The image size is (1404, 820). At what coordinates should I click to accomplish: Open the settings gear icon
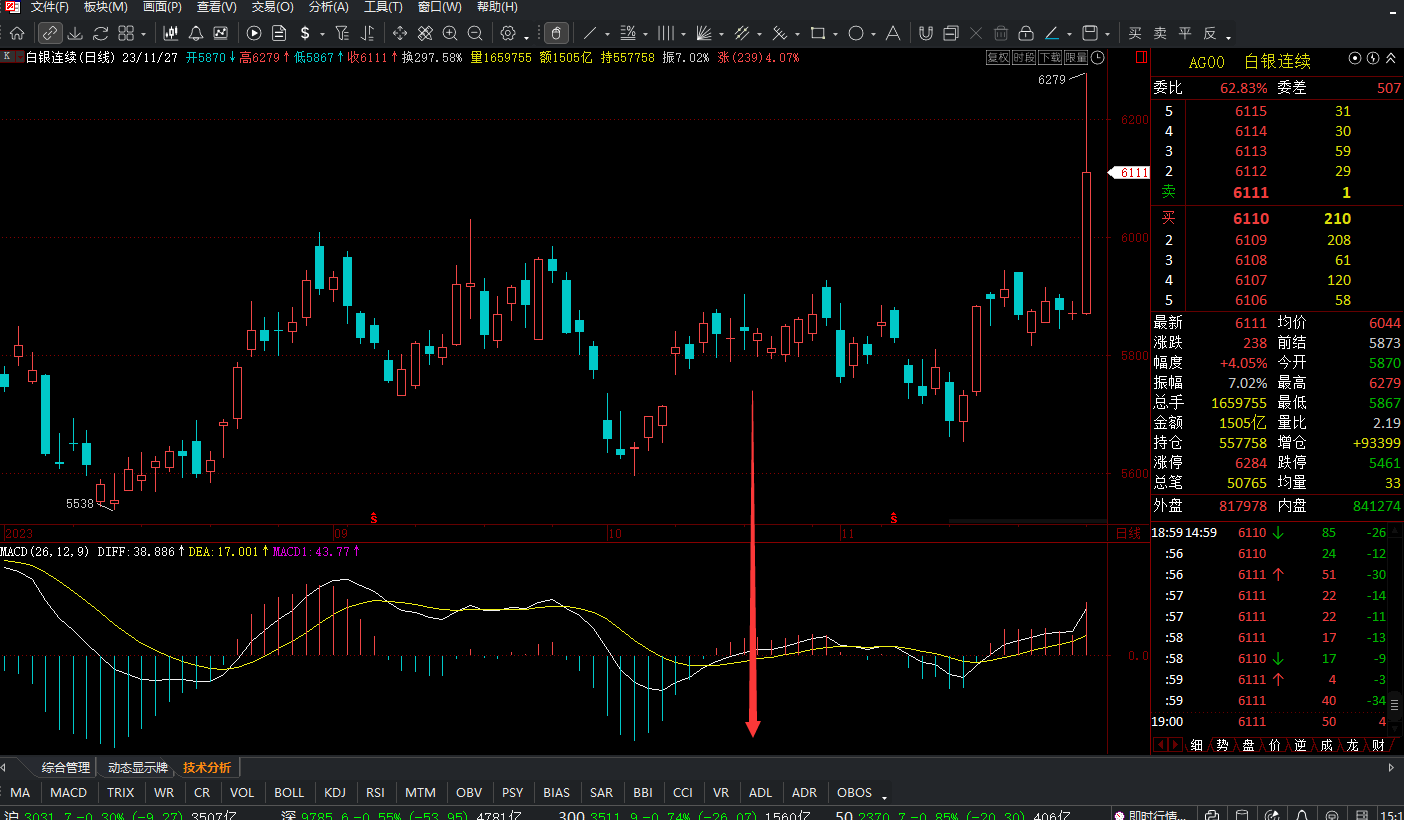508,33
